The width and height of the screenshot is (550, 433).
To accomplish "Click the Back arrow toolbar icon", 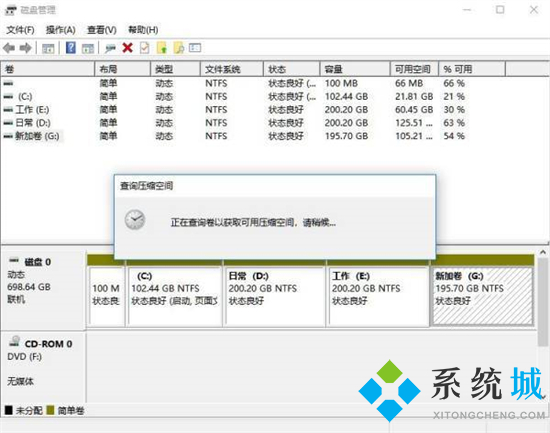I will coord(9,48).
